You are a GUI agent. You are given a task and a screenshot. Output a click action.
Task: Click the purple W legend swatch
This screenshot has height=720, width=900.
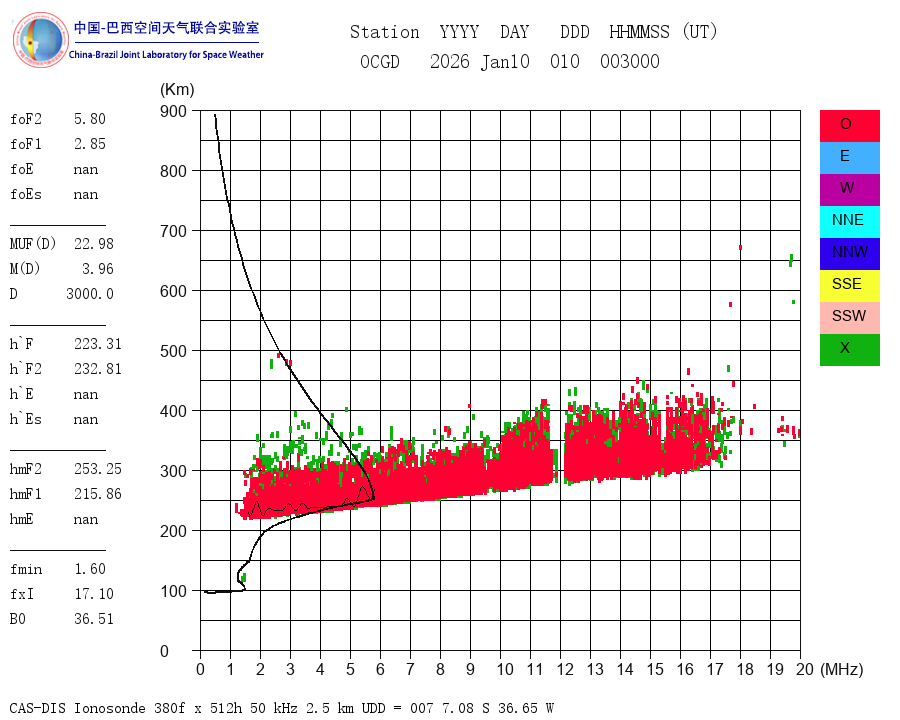click(x=849, y=190)
